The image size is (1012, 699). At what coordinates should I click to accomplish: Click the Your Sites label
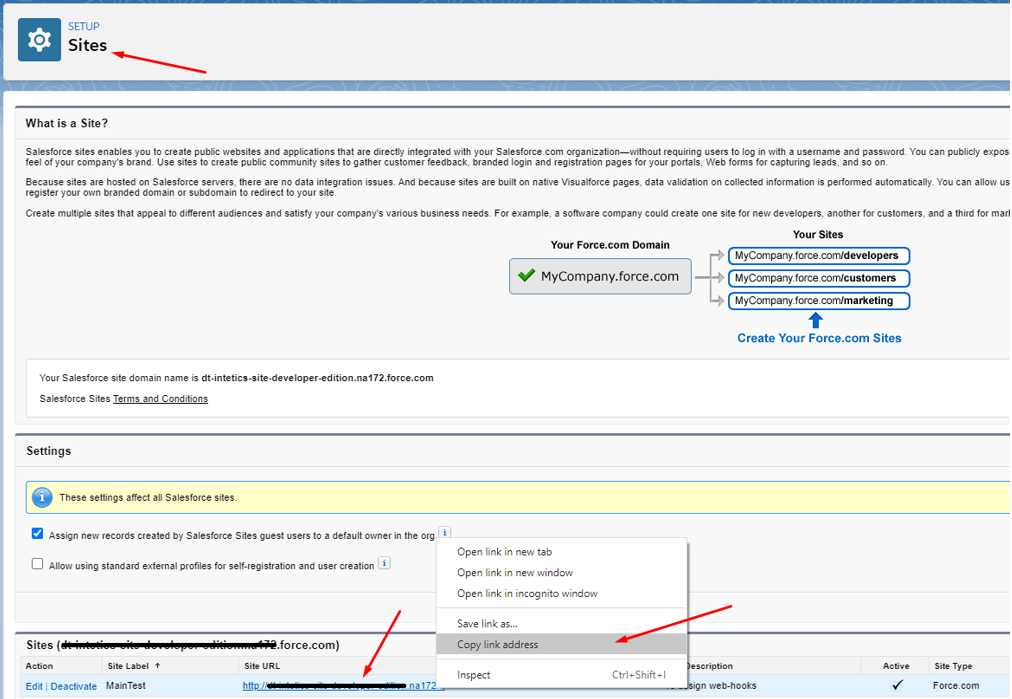click(x=818, y=234)
